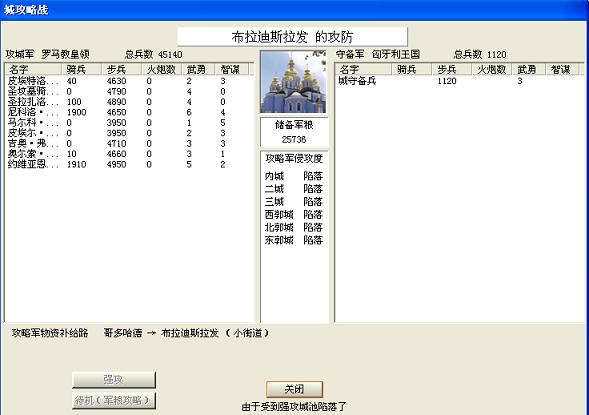Screen dimensions: 589x415
Task: Click defender list 步兵 column header
Action: [452, 69]
